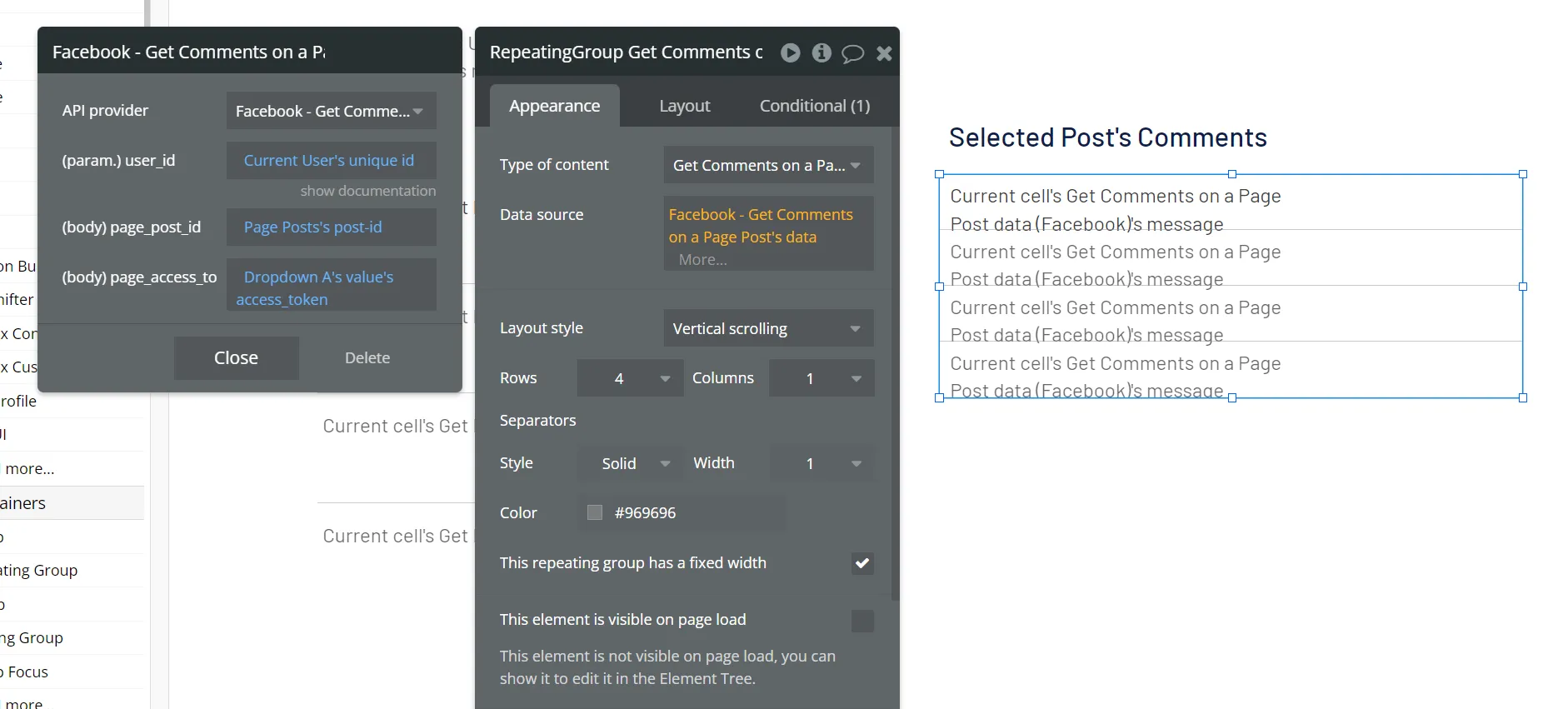Click the property editor vertical scrollbar
This screenshot has height=709, width=1568.
pos(895,362)
